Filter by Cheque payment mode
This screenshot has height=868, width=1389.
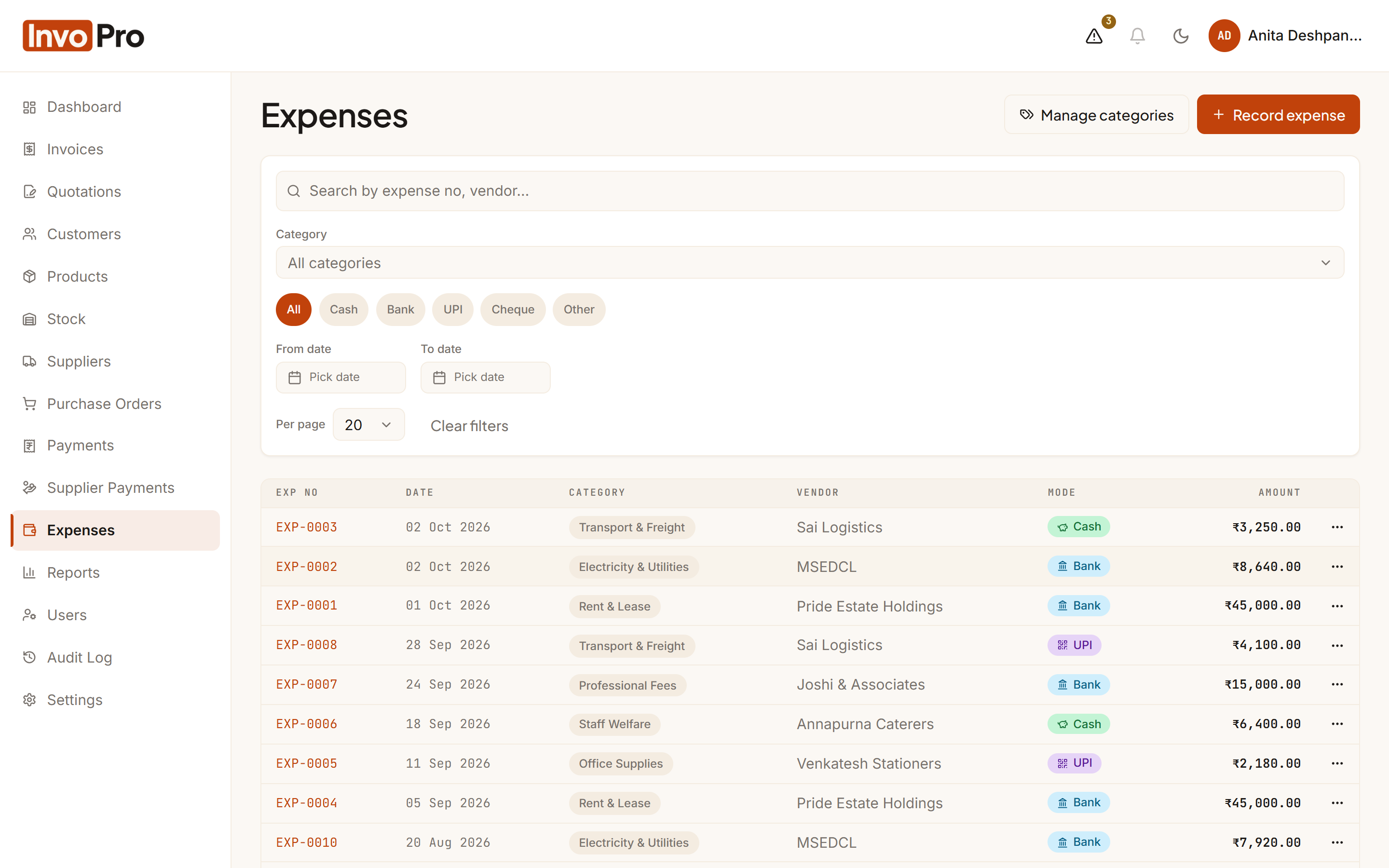click(x=513, y=310)
